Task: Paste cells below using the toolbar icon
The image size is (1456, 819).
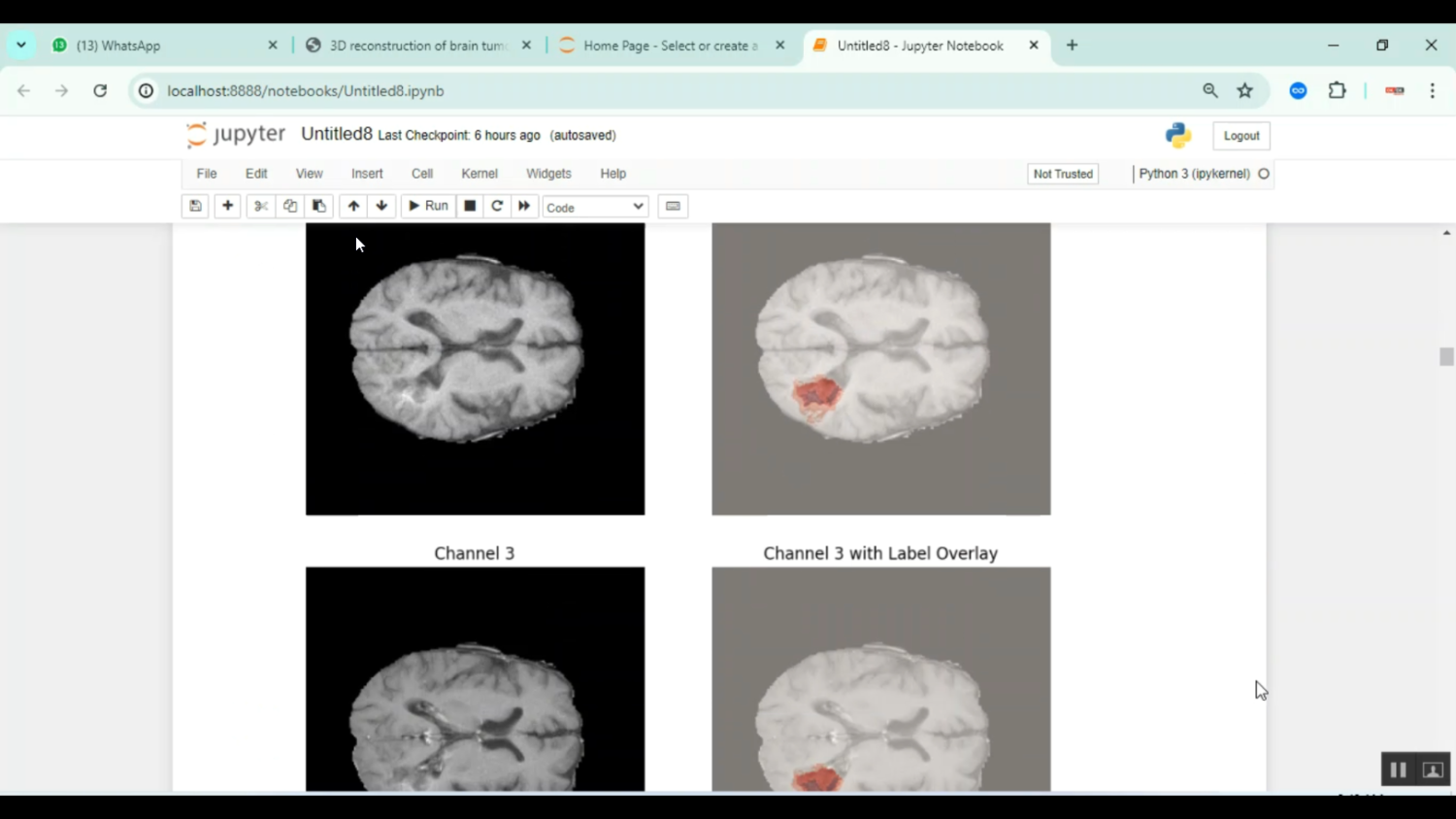Action: click(x=318, y=206)
